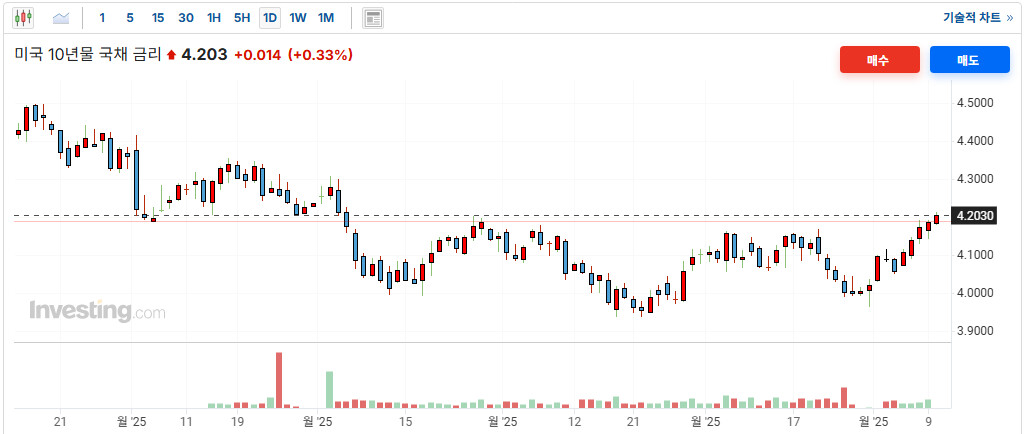This screenshot has width=1034, height=434.
Task: Click the 4.1000 axis label
Action: click(x=975, y=255)
